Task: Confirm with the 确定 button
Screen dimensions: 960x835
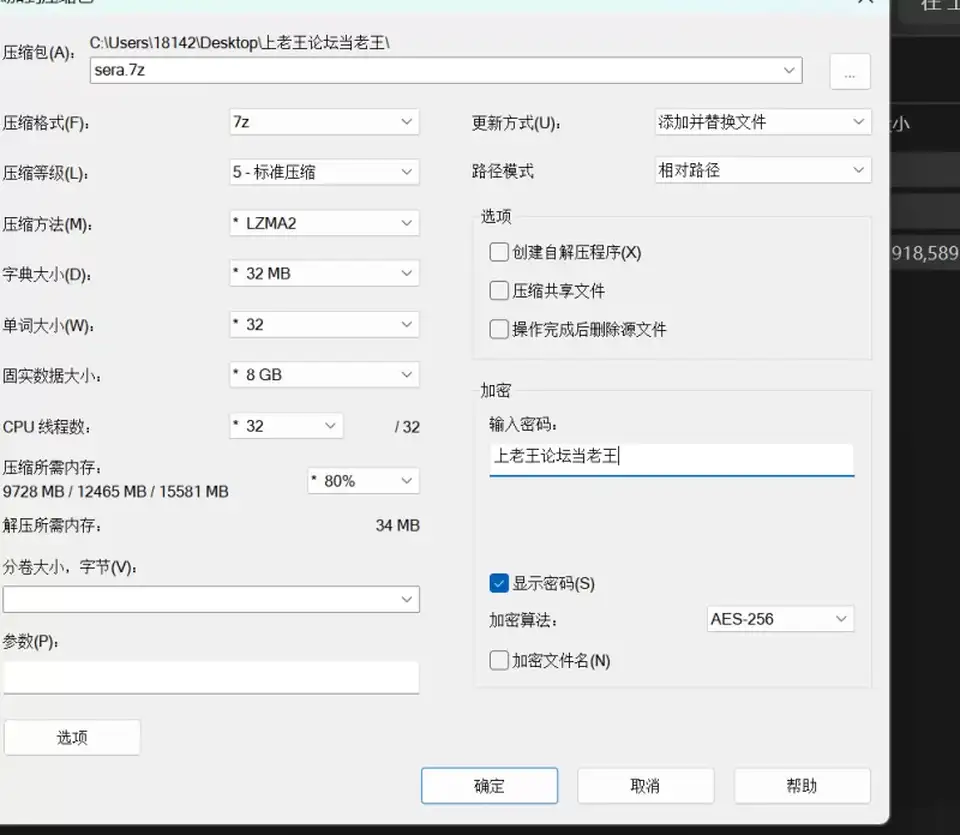Action: click(x=489, y=785)
